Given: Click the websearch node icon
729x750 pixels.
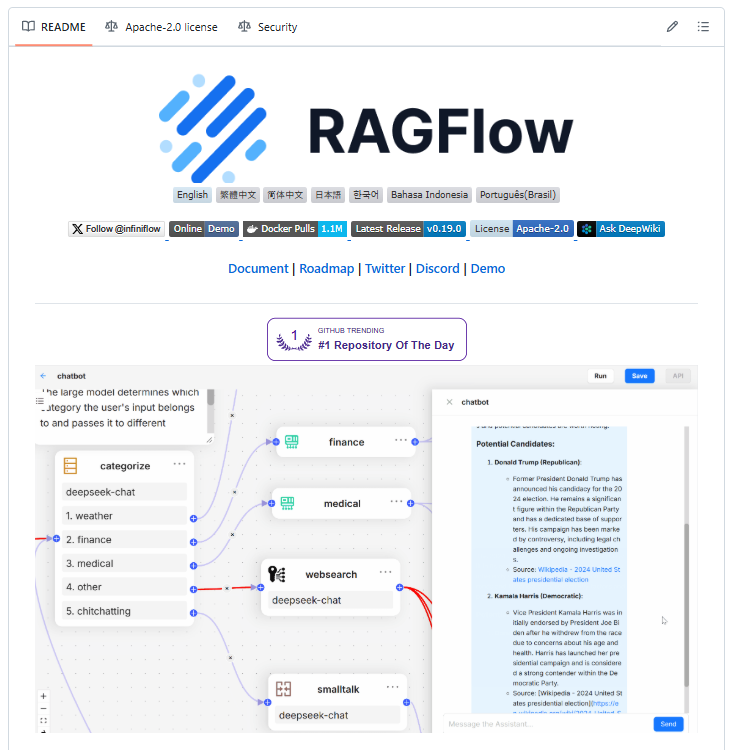Looking at the screenshot, I should (x=277, y=574).
